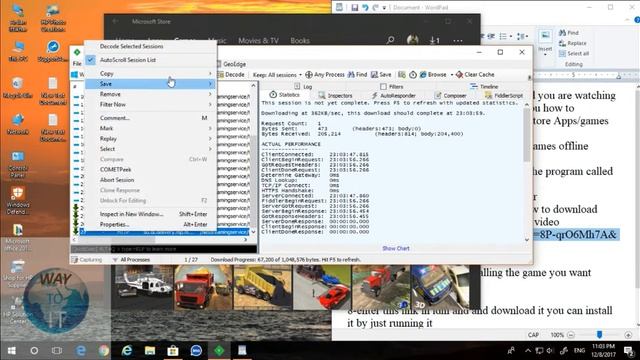Switch to Composer tab
Image resolution: width=640 pixels, height=360 pixels.
(x=451, y=95)
